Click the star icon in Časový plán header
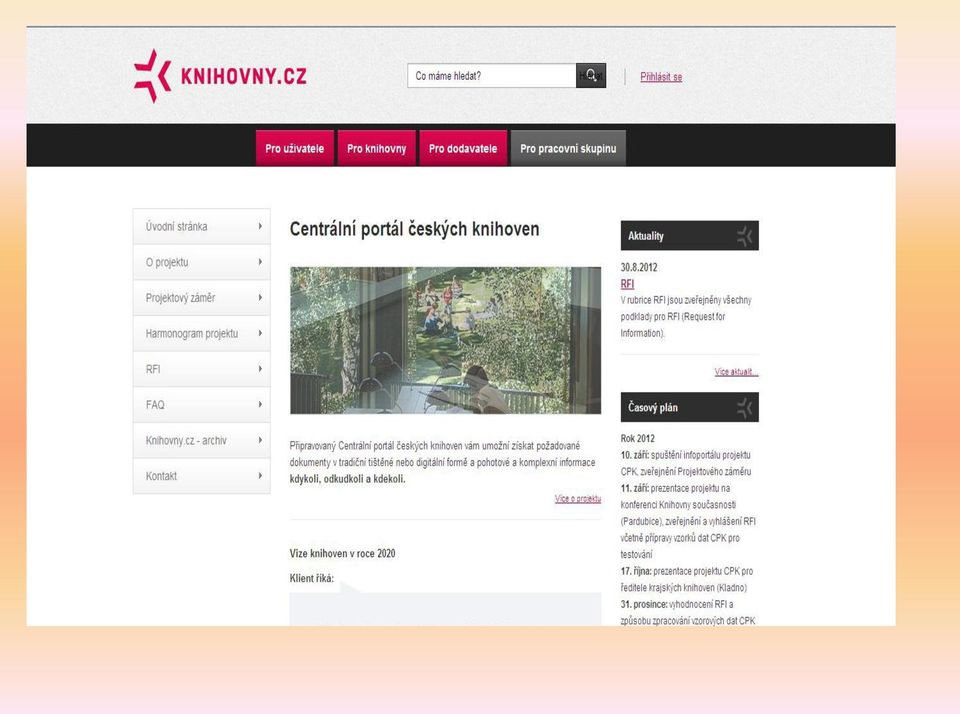960x714 pixels. 744,408
